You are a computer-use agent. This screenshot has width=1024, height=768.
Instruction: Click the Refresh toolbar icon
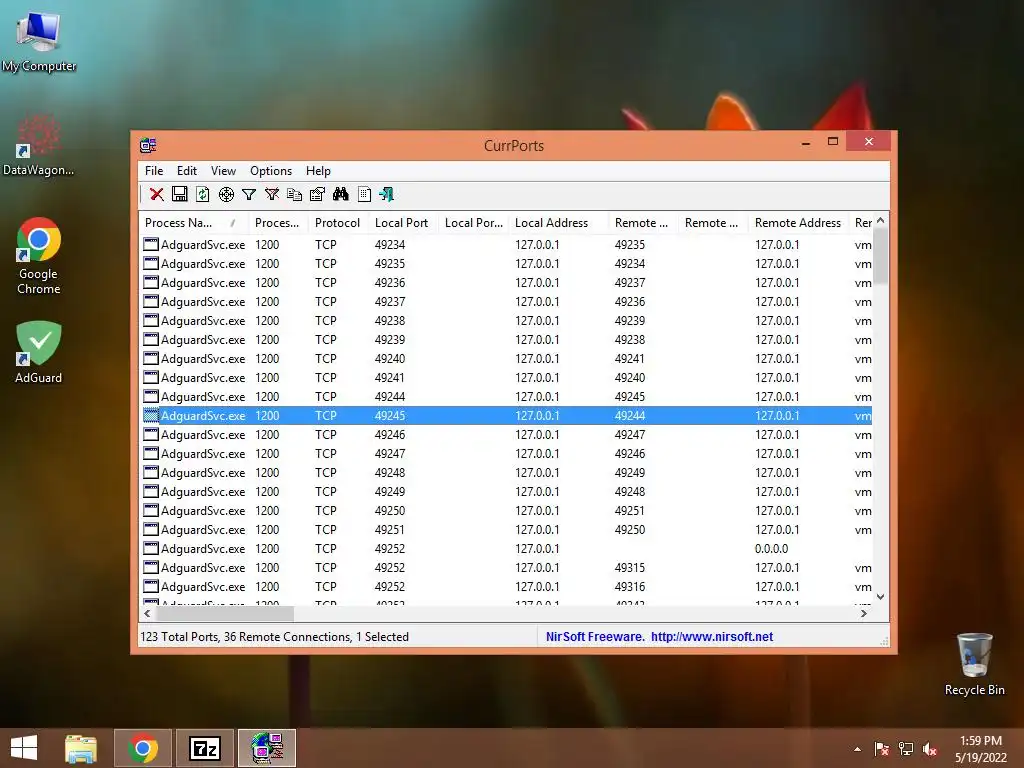[202, 194]
